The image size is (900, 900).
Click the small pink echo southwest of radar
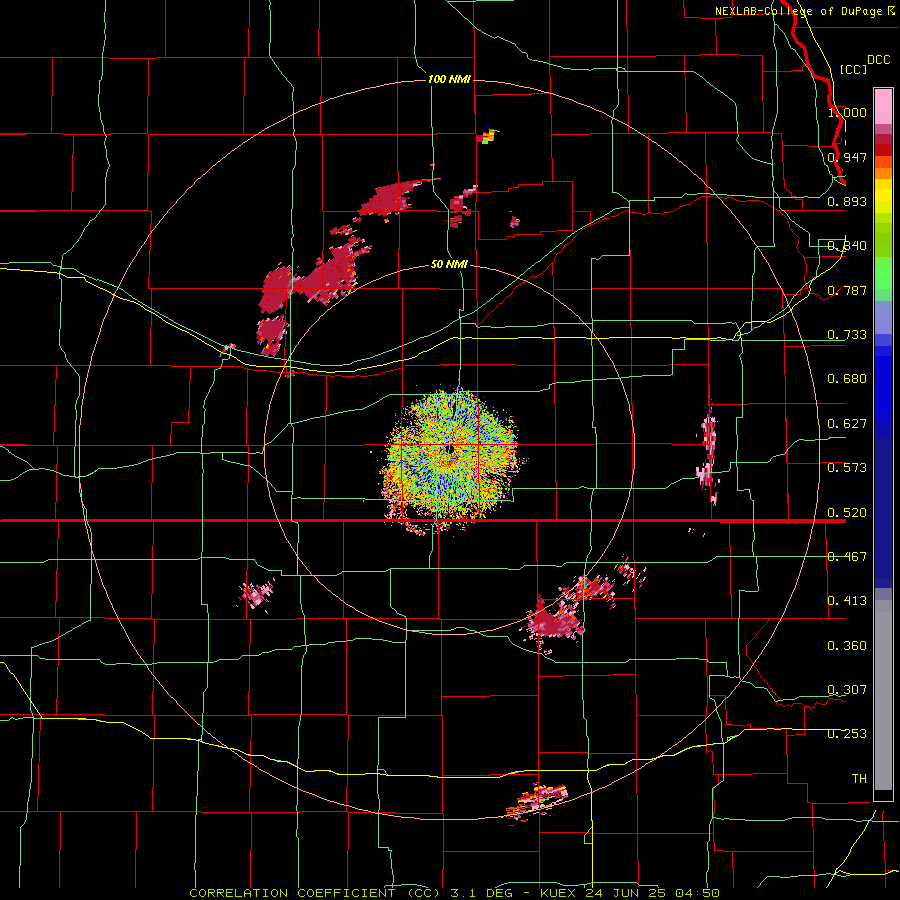click(257, 595)
